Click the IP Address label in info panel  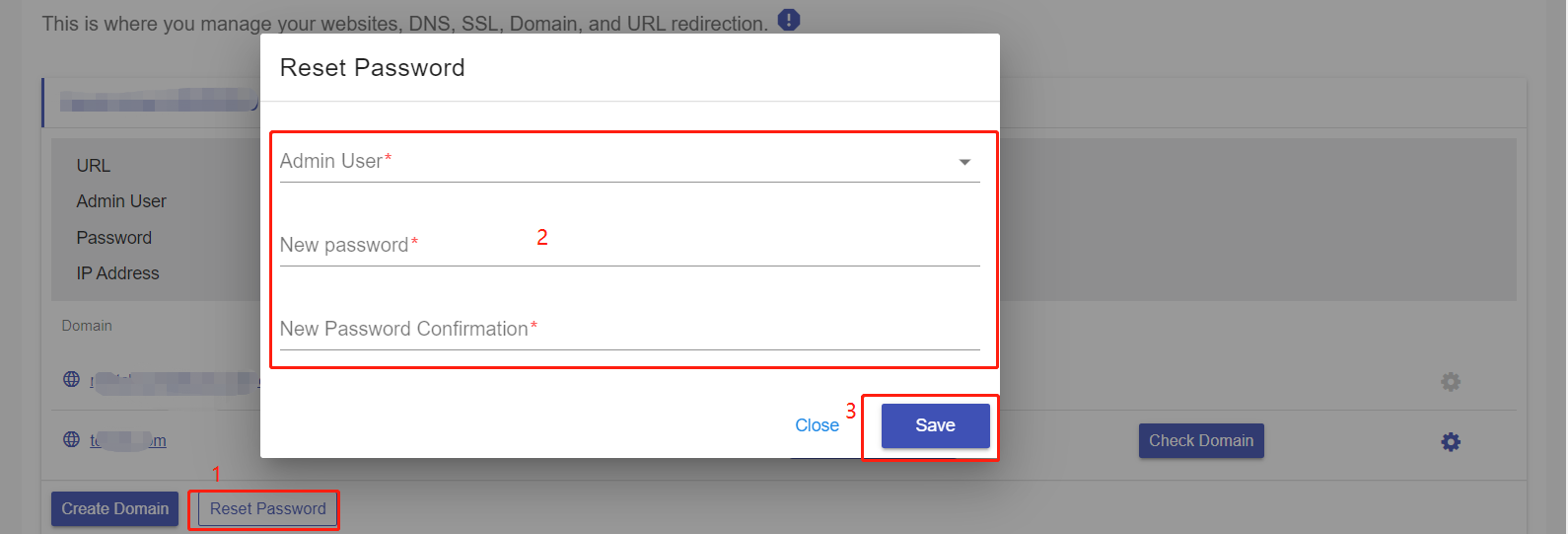(x=117, y=273)
